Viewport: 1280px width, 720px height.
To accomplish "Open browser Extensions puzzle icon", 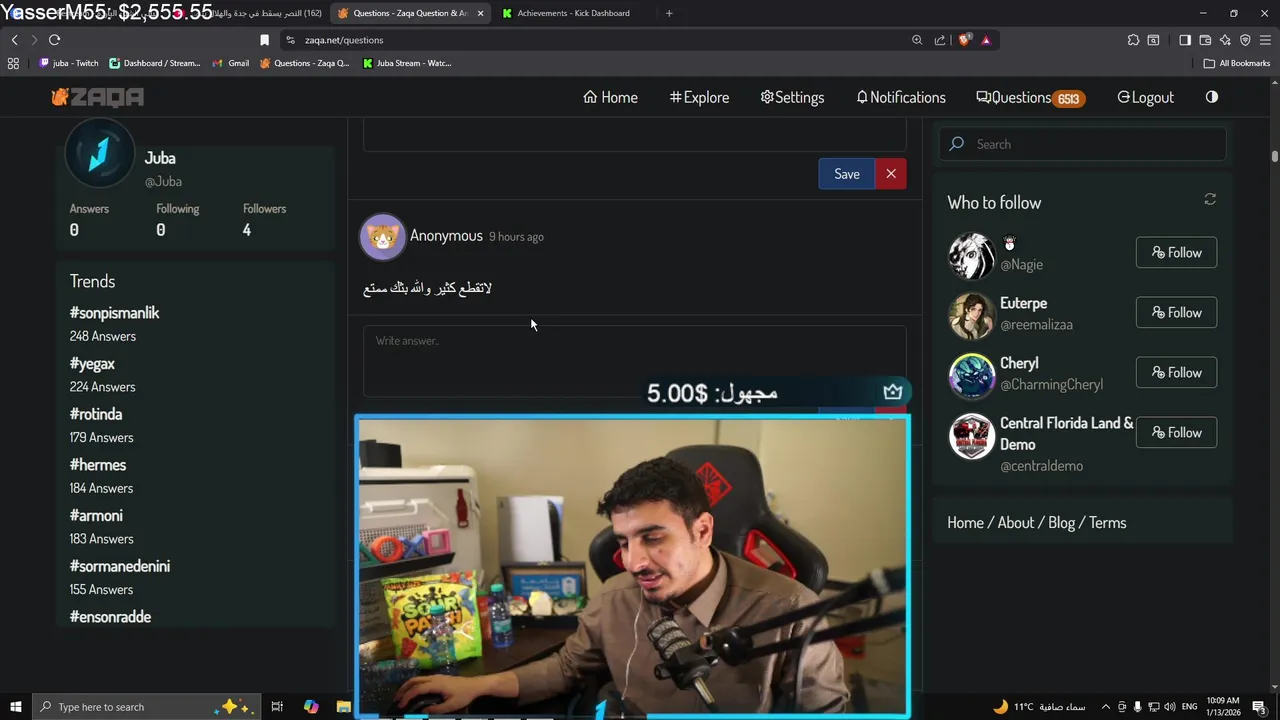I will coord(1133,40).
